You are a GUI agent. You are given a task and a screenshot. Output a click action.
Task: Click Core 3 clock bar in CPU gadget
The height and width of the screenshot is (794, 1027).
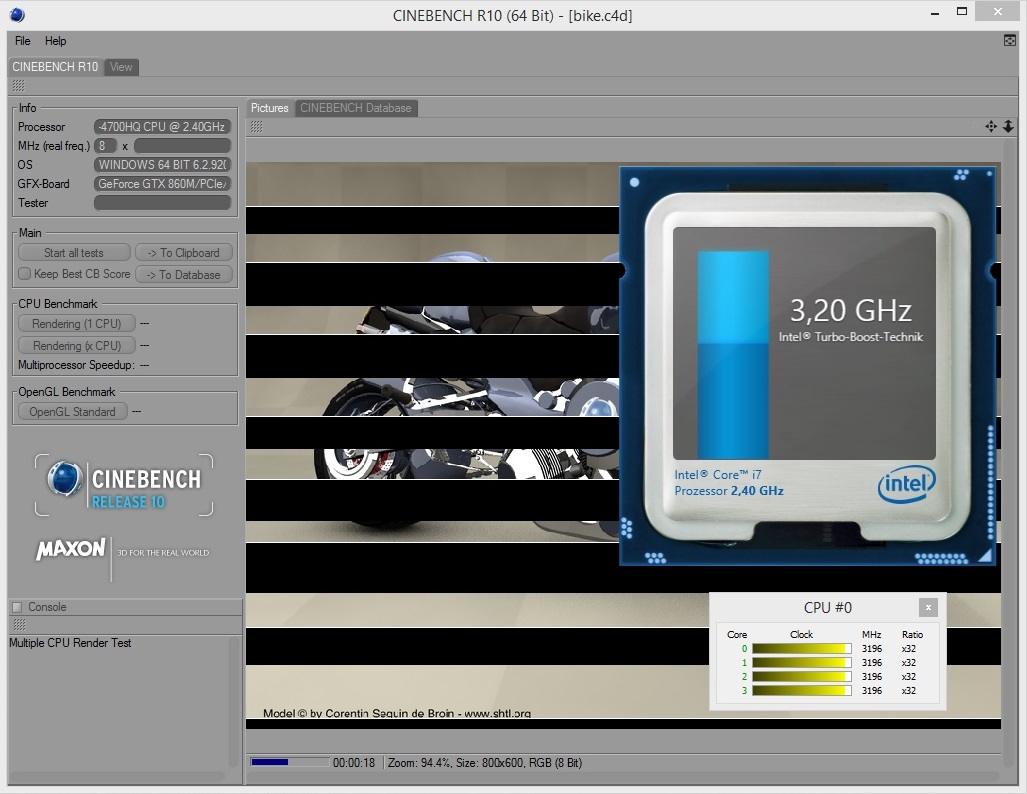click(x=802, y=690)
